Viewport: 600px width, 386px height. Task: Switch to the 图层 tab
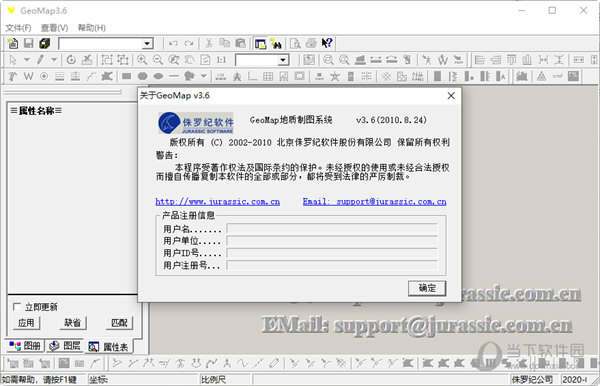65,346
